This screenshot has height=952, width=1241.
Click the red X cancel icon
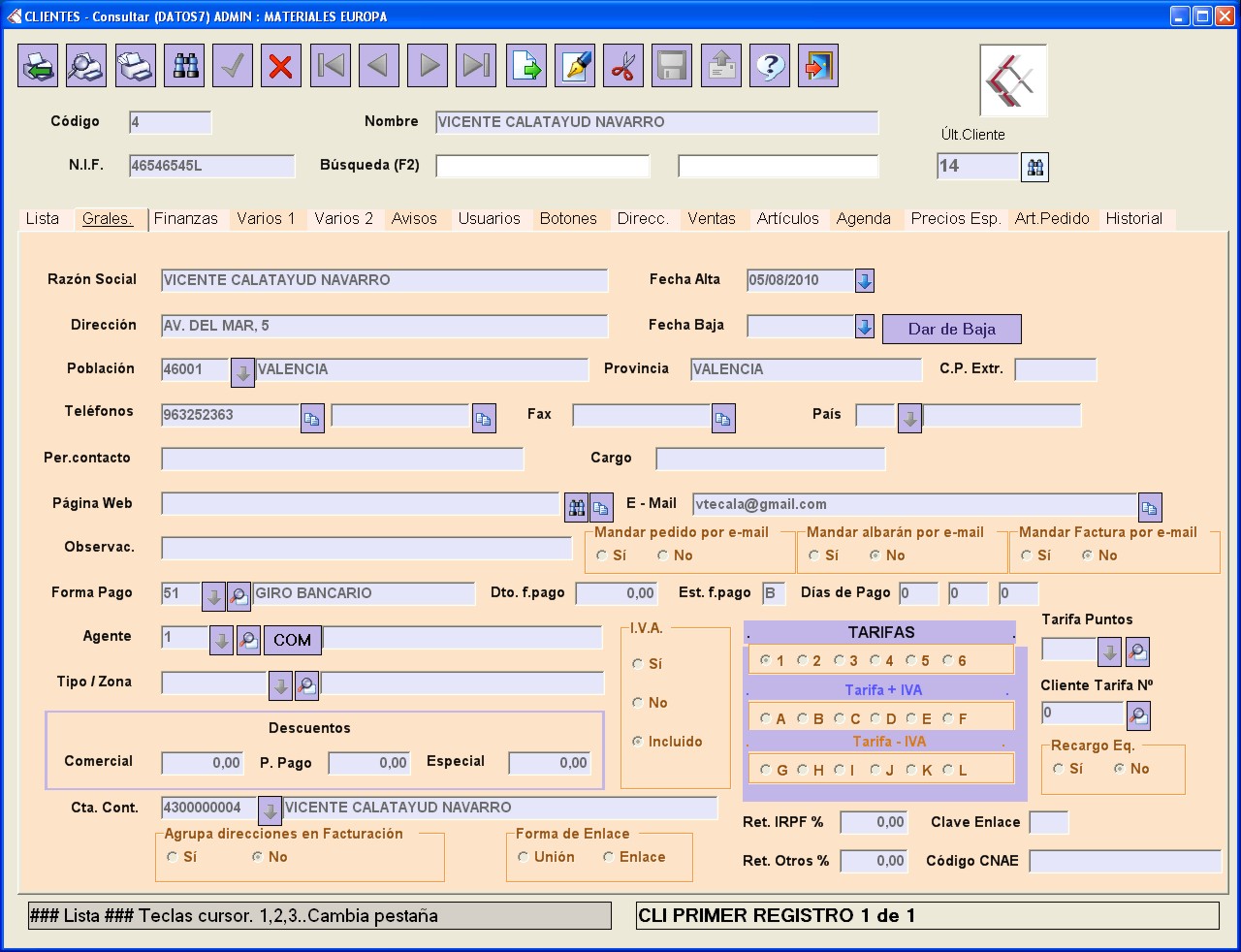click(281, 66)
